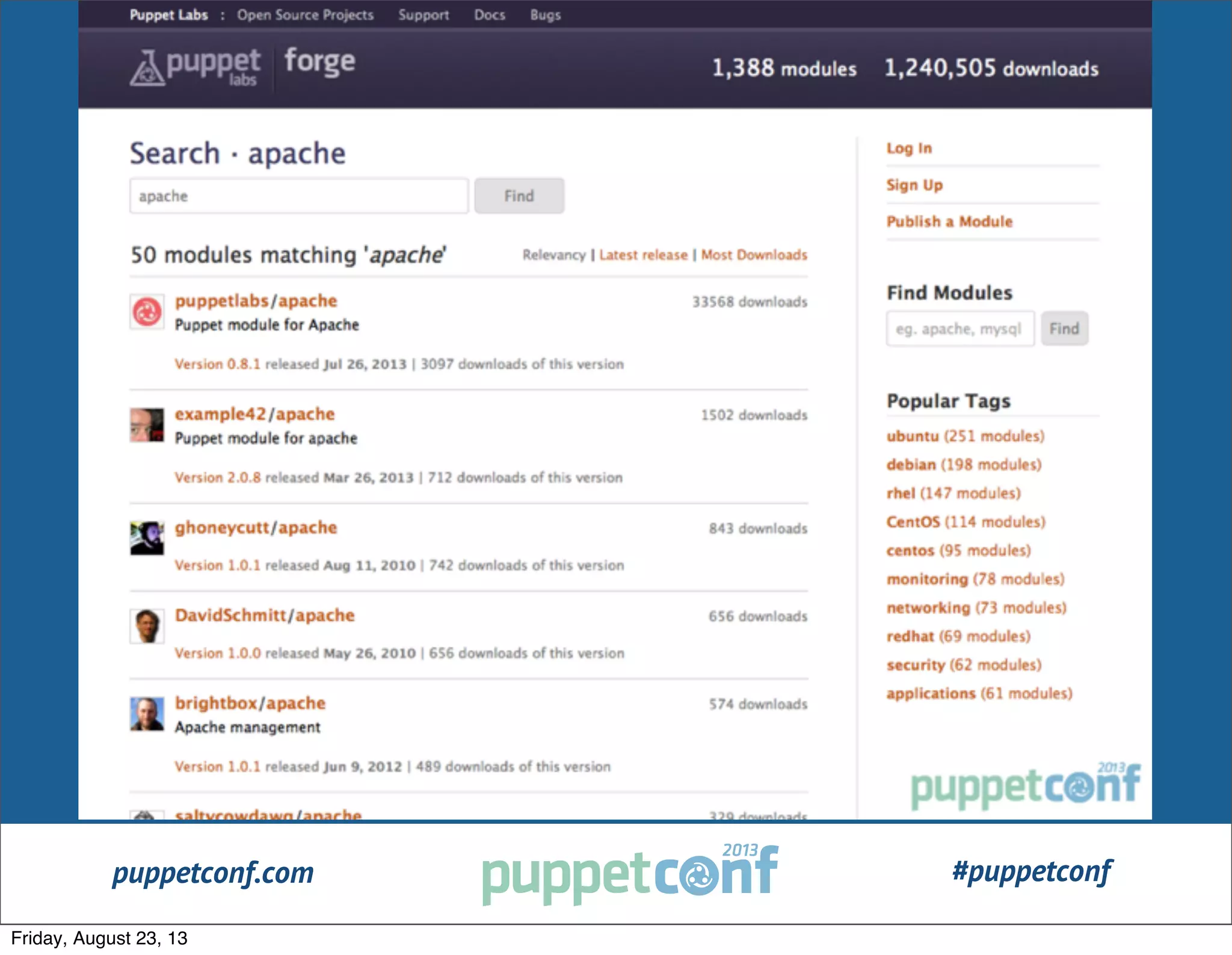Select the ubuntu popular tag
Screen dimensions: 1232x955
pyautogui.click(x=966, y=436)
